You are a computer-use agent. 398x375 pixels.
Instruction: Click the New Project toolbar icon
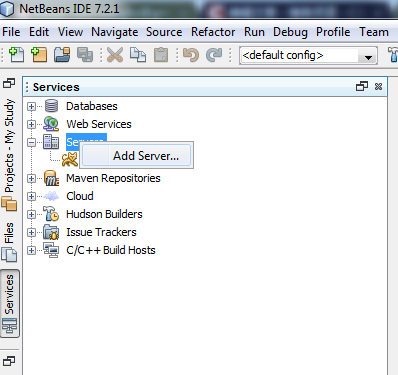click(x=39, y=55)
